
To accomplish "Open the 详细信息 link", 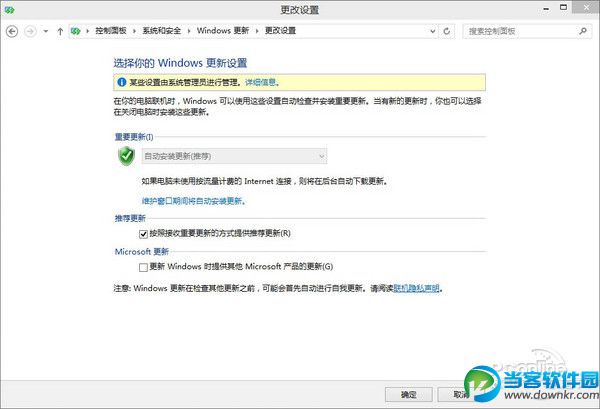I will coord(260,82).
